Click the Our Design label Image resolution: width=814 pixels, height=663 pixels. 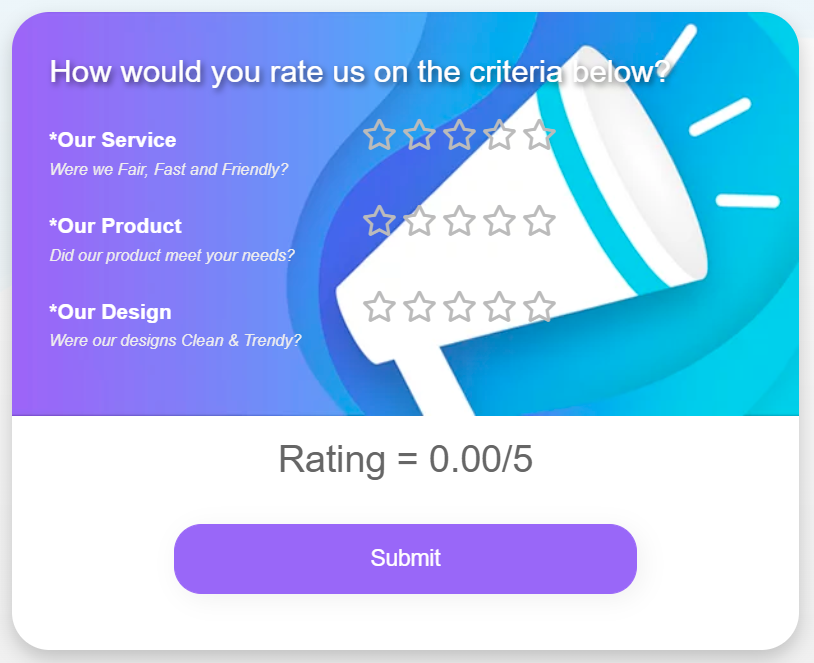[x=110, y=312]
